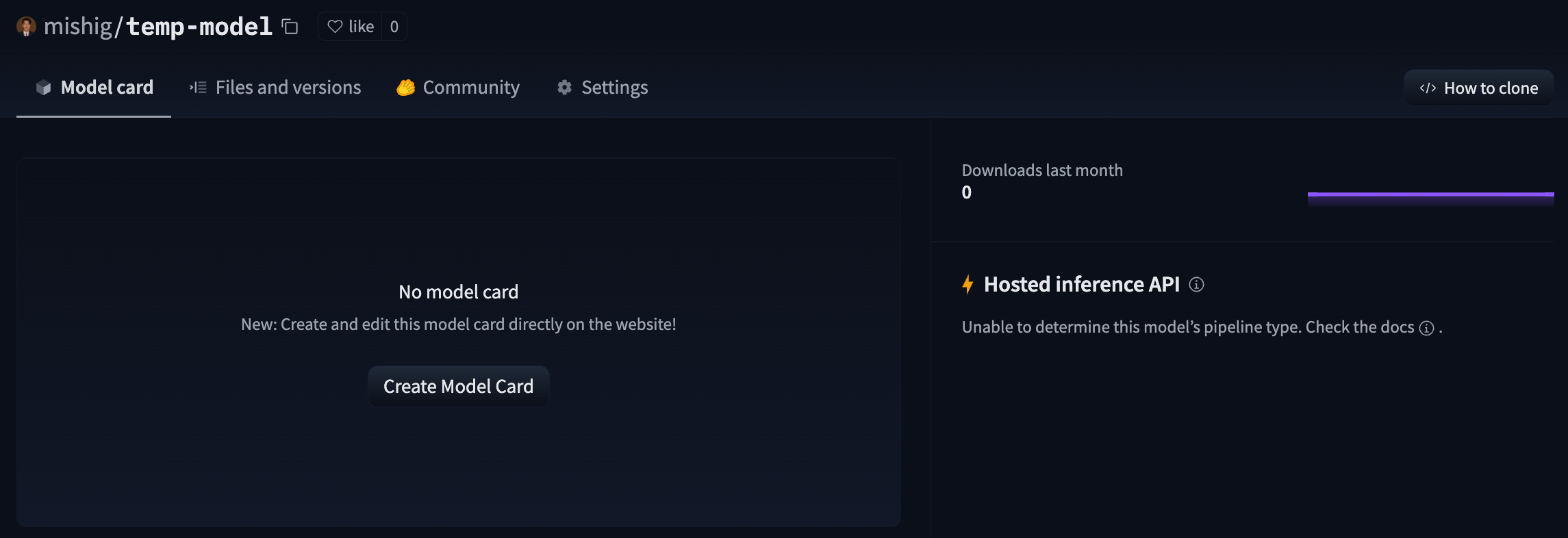
Task: Click the 'Downloads last month' label
Action: click(x=1042, y=170)
